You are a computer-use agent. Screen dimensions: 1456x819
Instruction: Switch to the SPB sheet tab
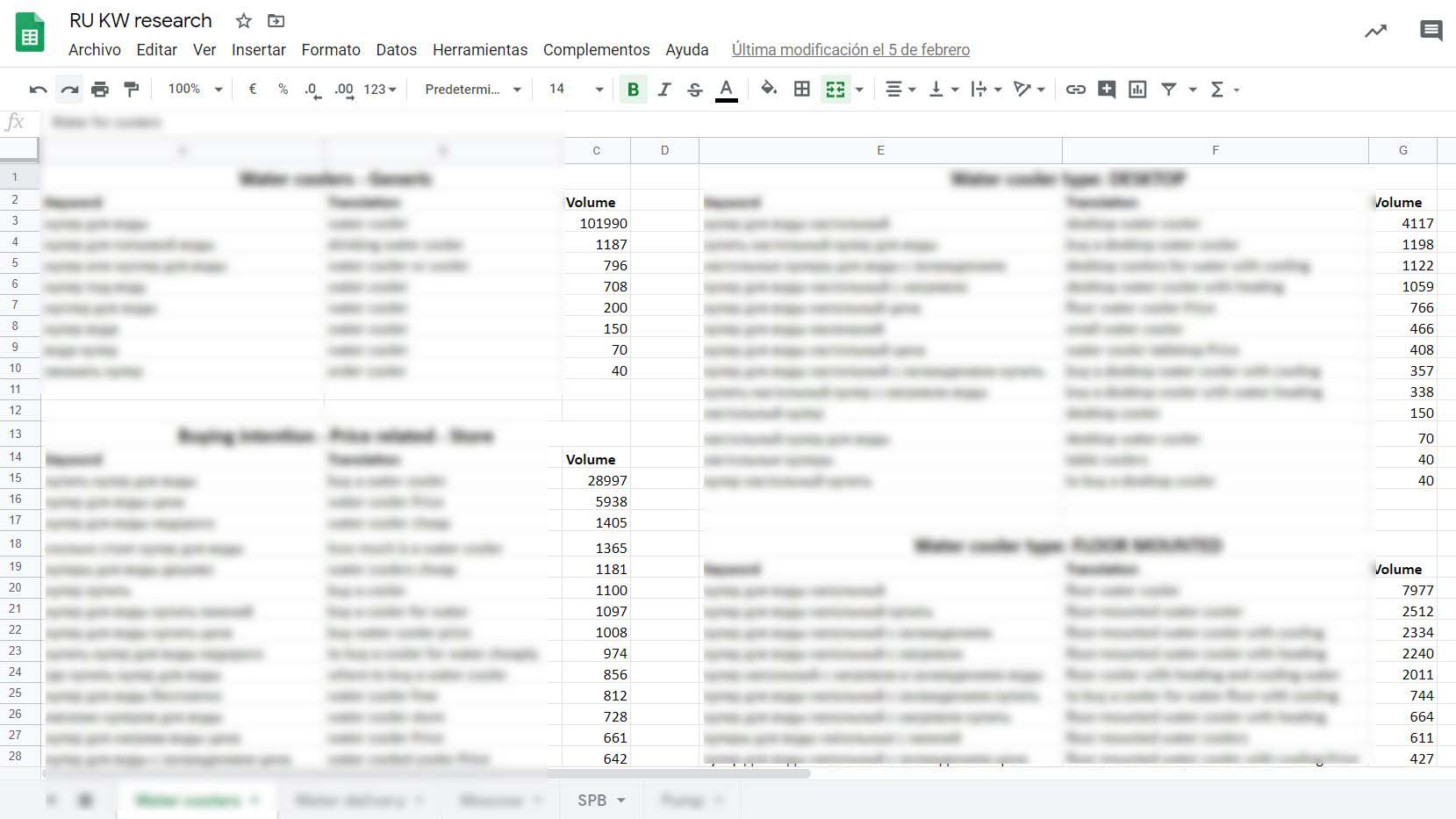(592, 801)
